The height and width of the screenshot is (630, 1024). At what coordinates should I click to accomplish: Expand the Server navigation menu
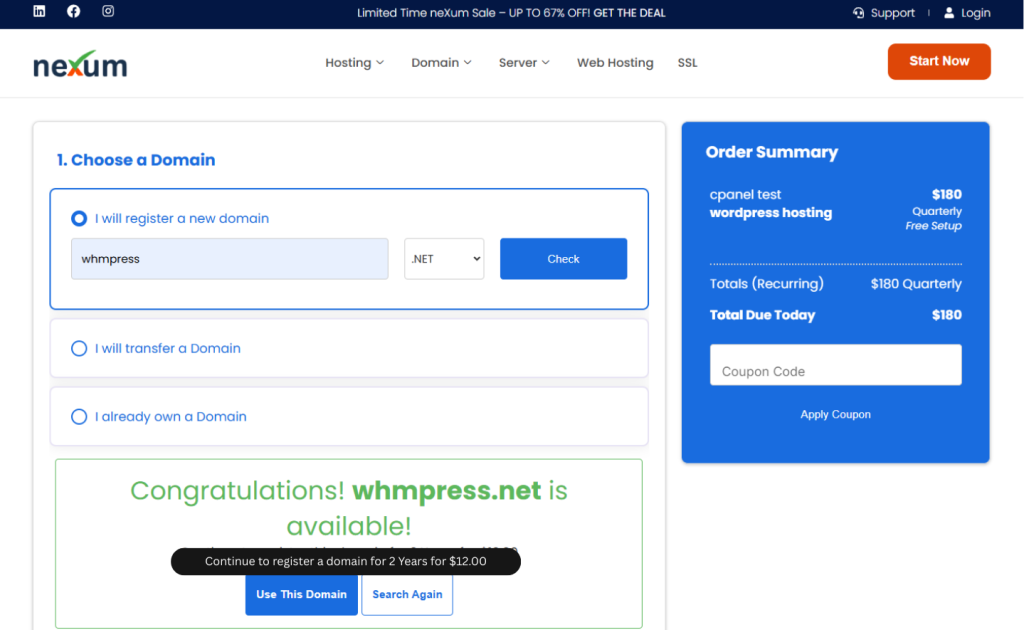[524, 62]
